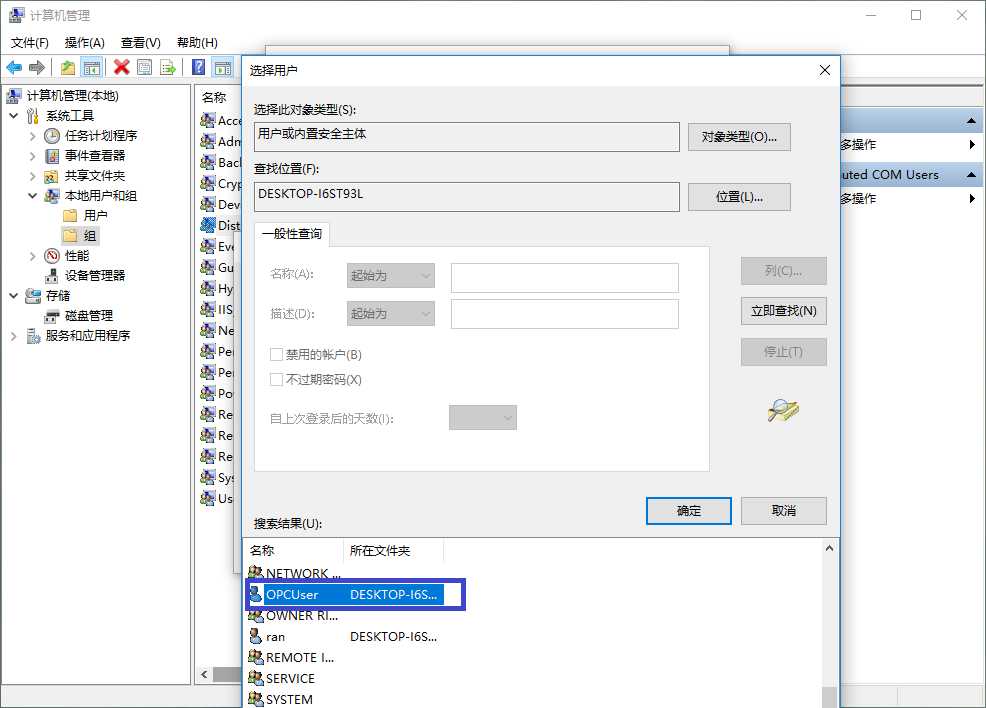Open the blue Help toolbar icon
The width and height of the screenshot is (986, 708).
198,67
